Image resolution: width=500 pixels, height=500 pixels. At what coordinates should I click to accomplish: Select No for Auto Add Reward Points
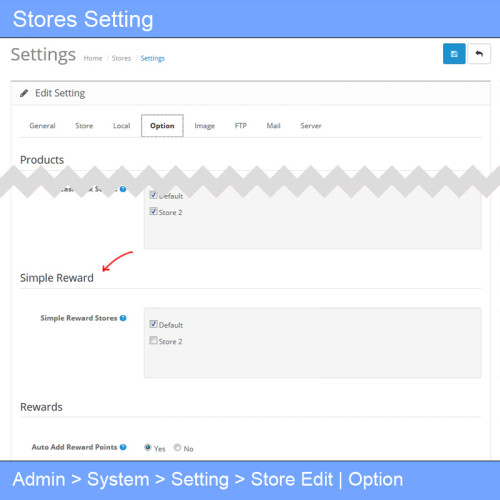pyautogui.click(x=177, y=447)
